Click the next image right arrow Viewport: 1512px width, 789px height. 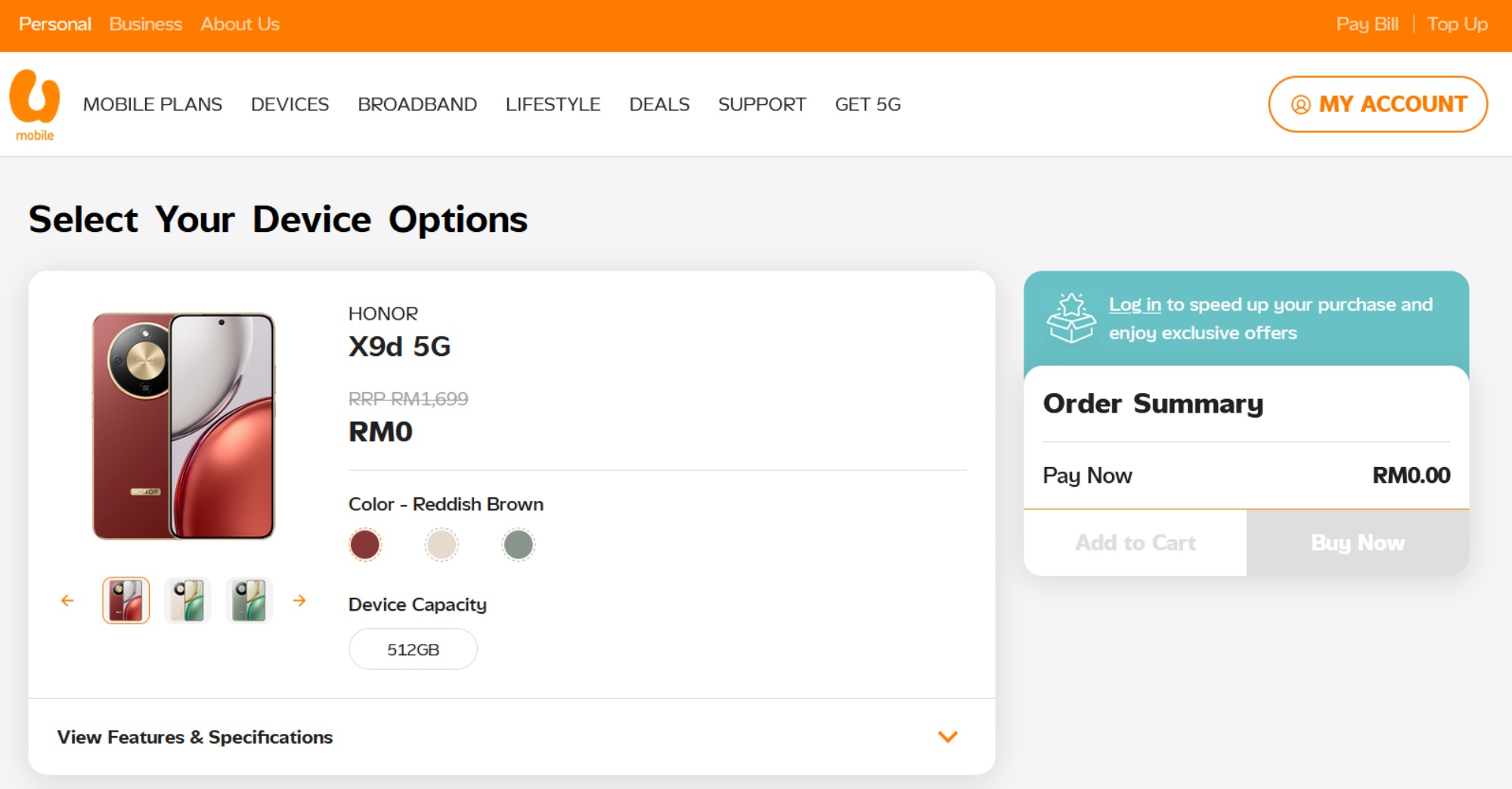[299, 601]
